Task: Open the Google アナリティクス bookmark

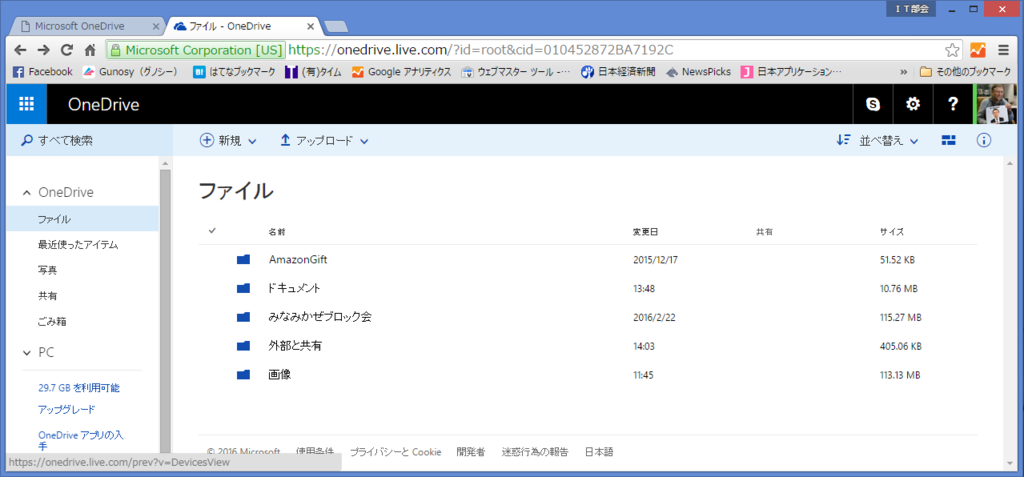Action: (x=402, y=72)
